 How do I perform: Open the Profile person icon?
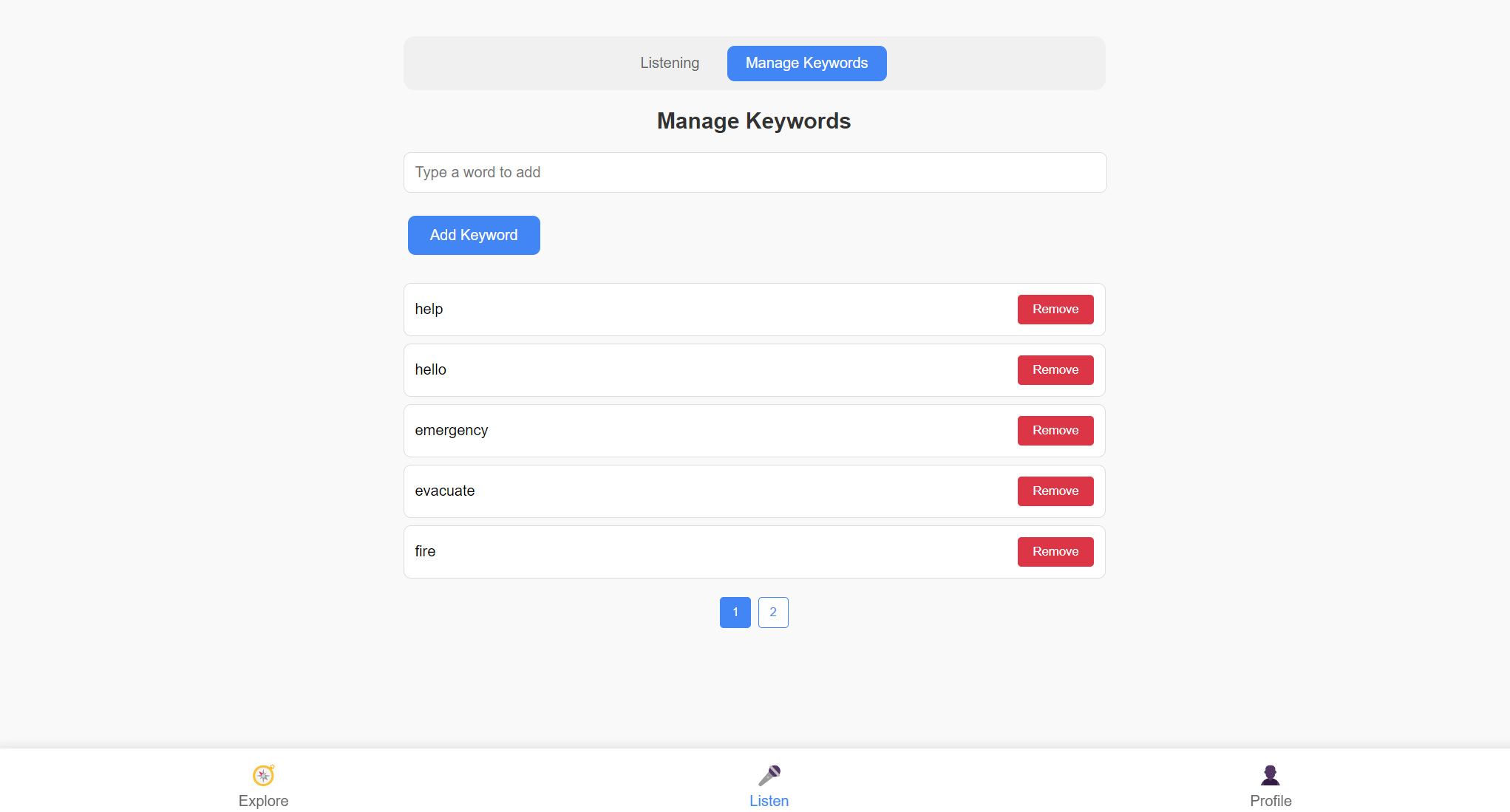tap(1270, 775)
